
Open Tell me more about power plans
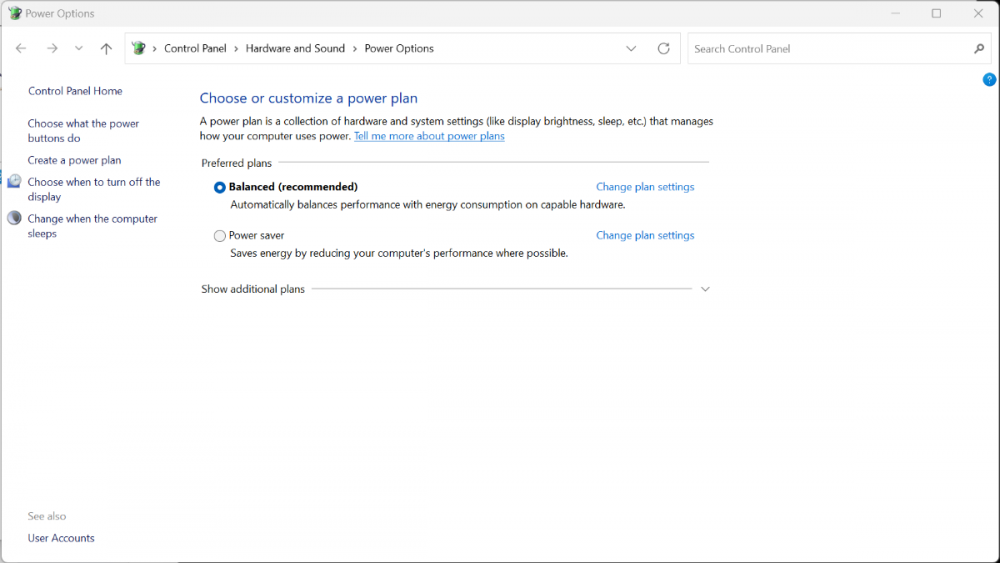click(x=429, y=136)
